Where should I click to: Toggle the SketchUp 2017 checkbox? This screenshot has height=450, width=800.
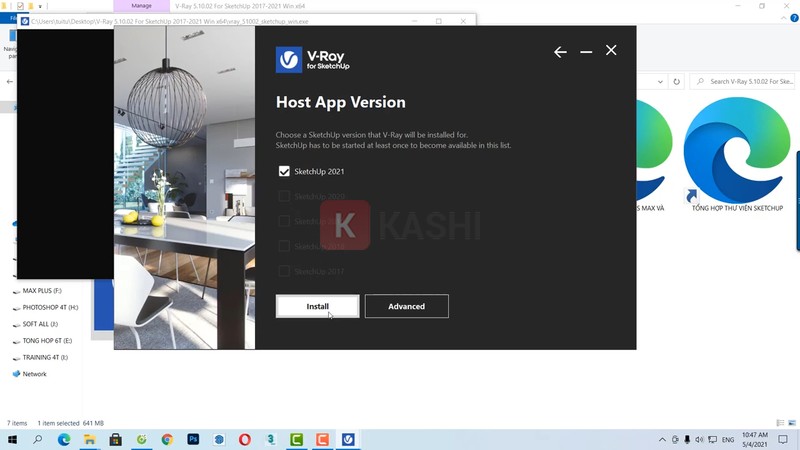point(284,271)
